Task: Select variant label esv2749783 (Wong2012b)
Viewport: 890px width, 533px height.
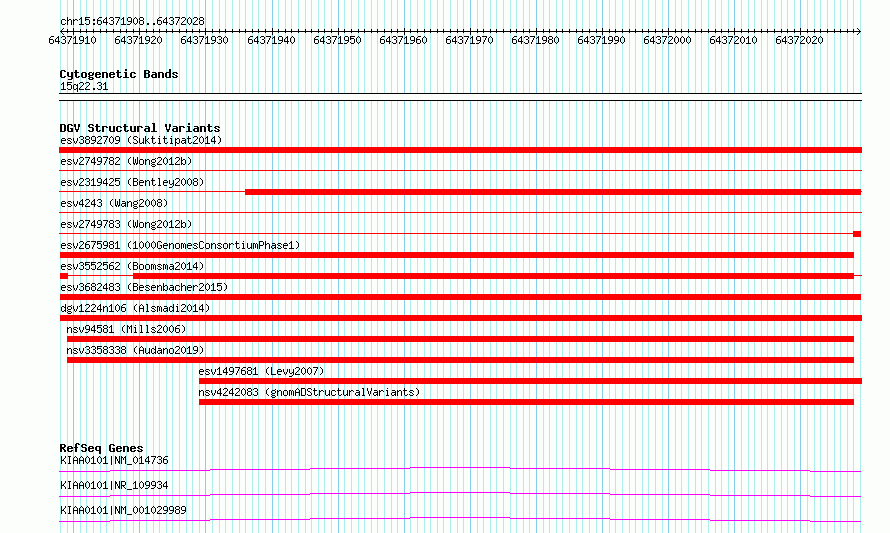Action: click(x=126, y=224)
